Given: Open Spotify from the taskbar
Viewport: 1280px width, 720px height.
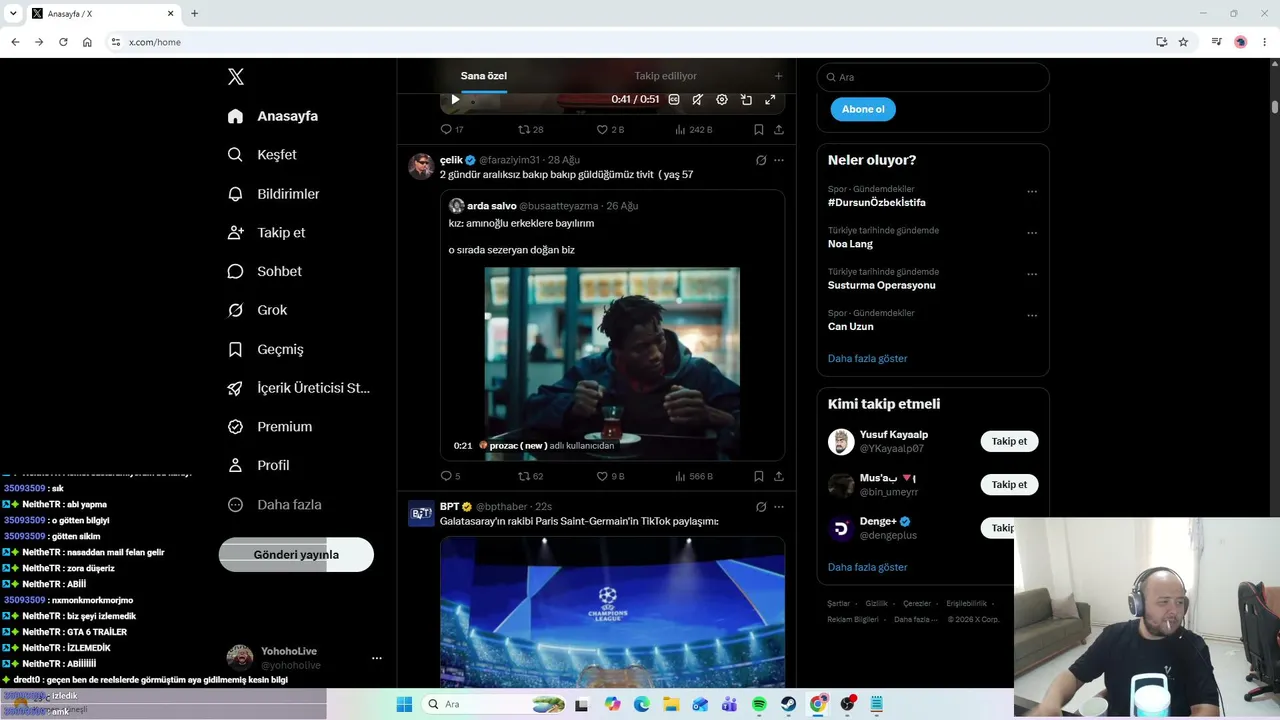Looking at the screenshot, I should point(759,705).
